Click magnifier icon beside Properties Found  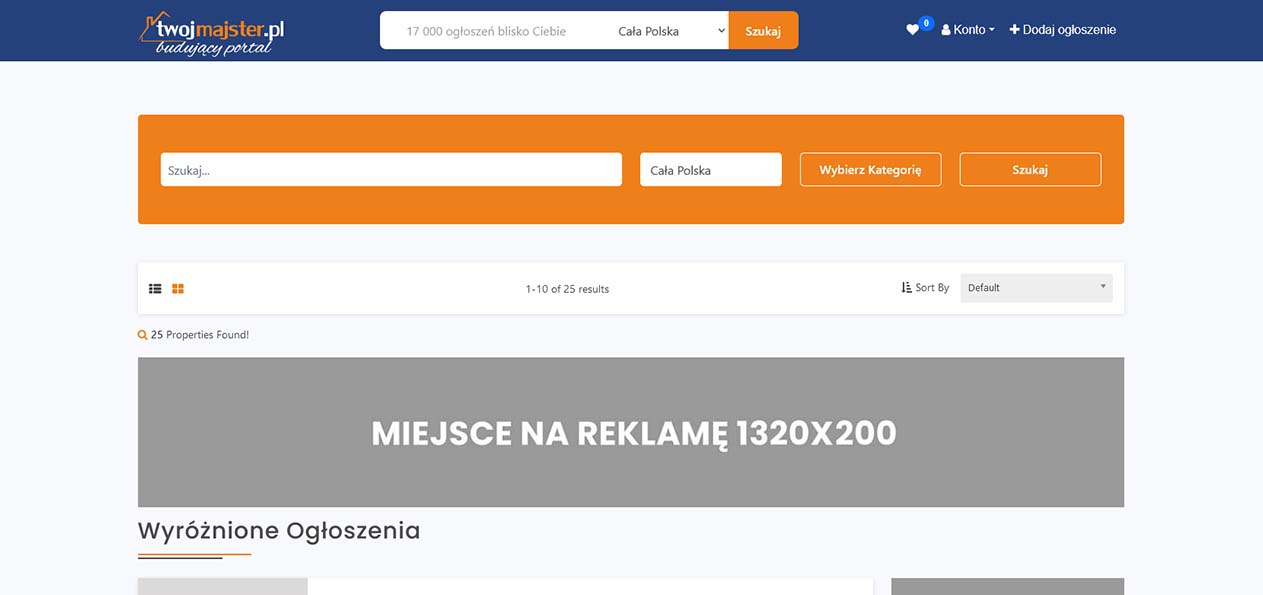coord(142,335)
